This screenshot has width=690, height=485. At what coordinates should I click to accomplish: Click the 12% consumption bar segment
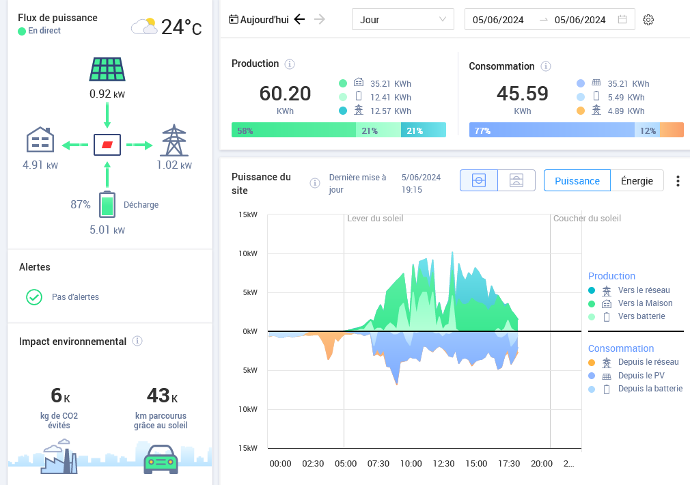pos(647,130)
